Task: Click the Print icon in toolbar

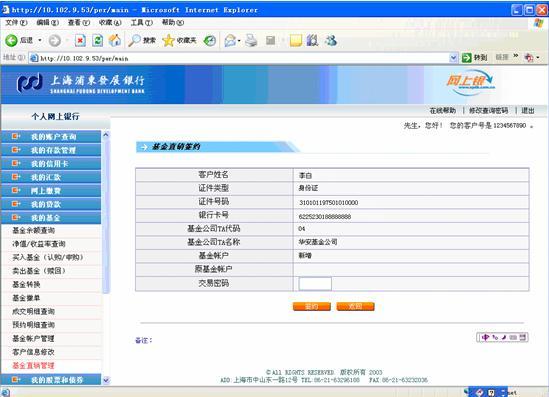Action: 251,41
